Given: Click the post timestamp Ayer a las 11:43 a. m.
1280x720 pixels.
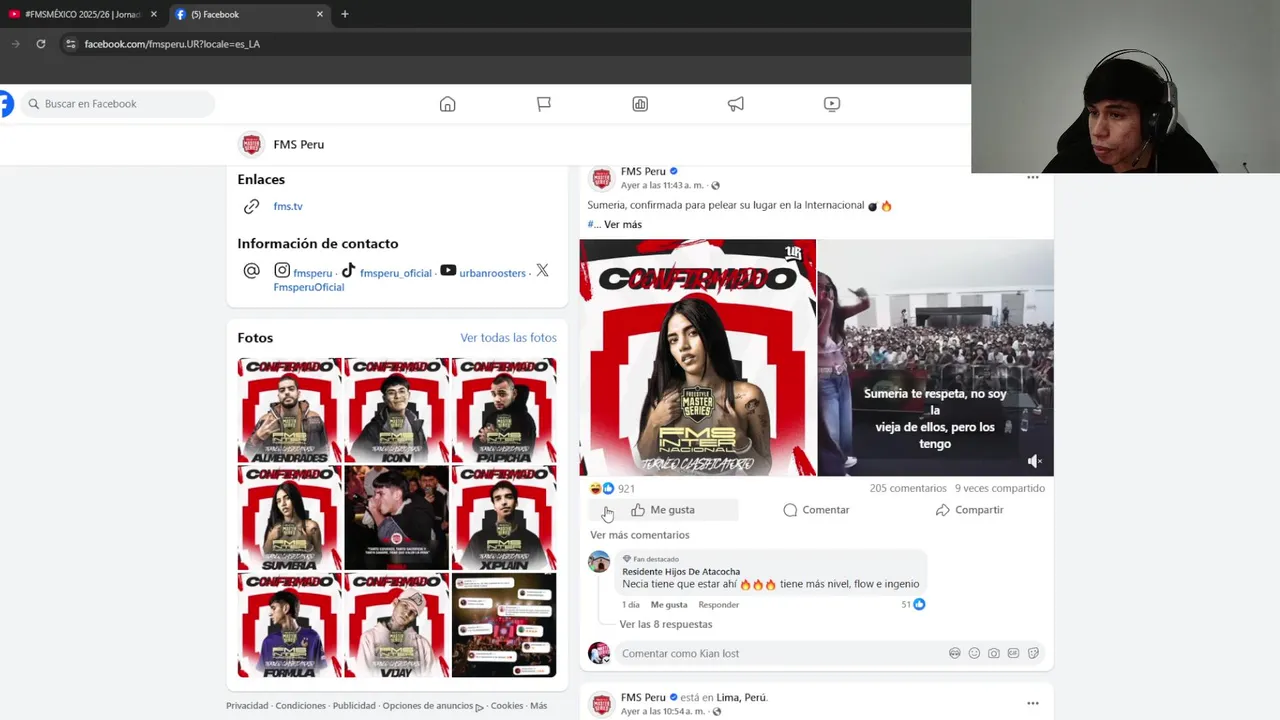Looking at the screenshot, I should tap(662, 185).
